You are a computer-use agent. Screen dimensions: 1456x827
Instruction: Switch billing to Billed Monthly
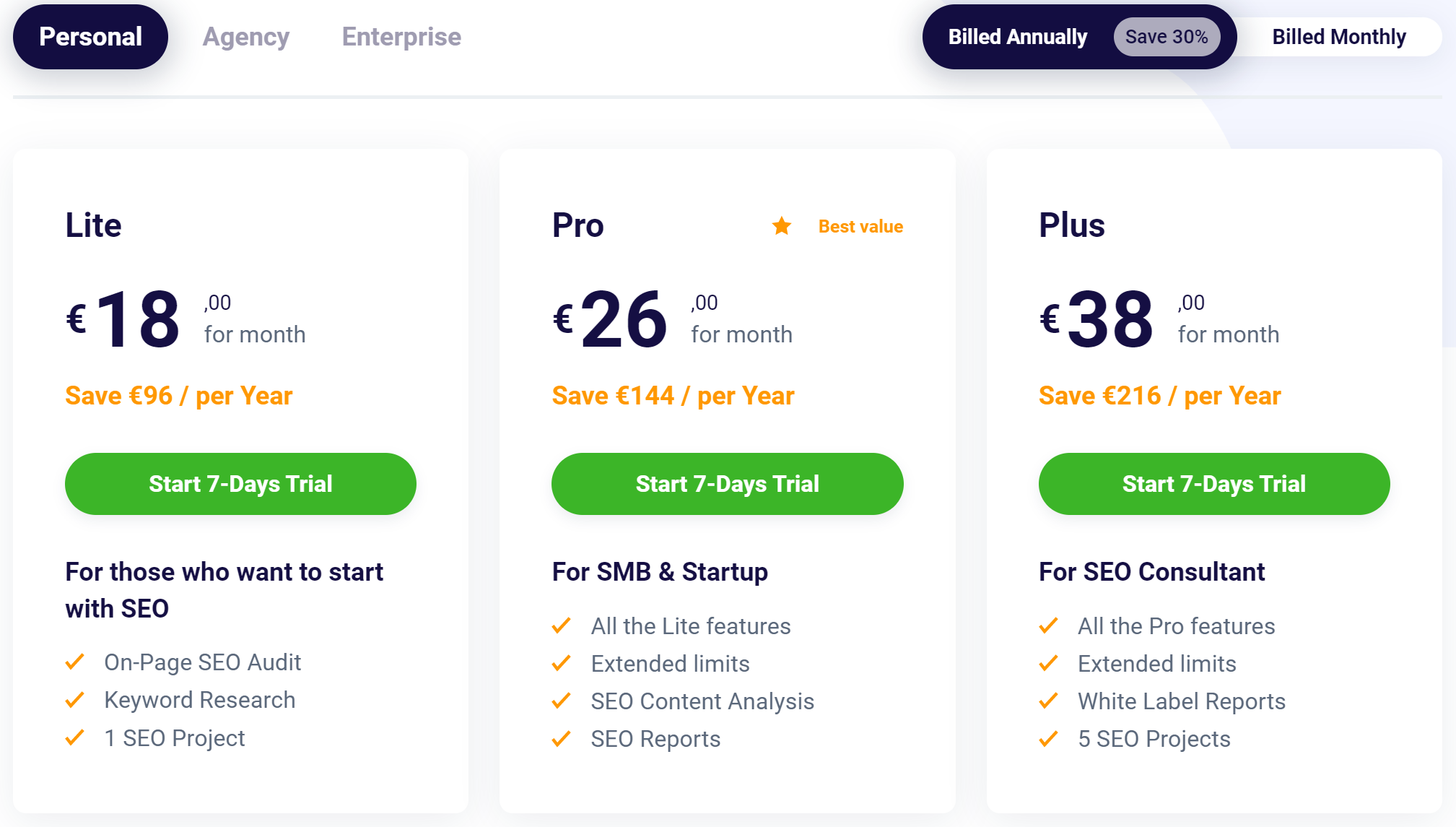pyautogui.click(x=1338, y=37)
